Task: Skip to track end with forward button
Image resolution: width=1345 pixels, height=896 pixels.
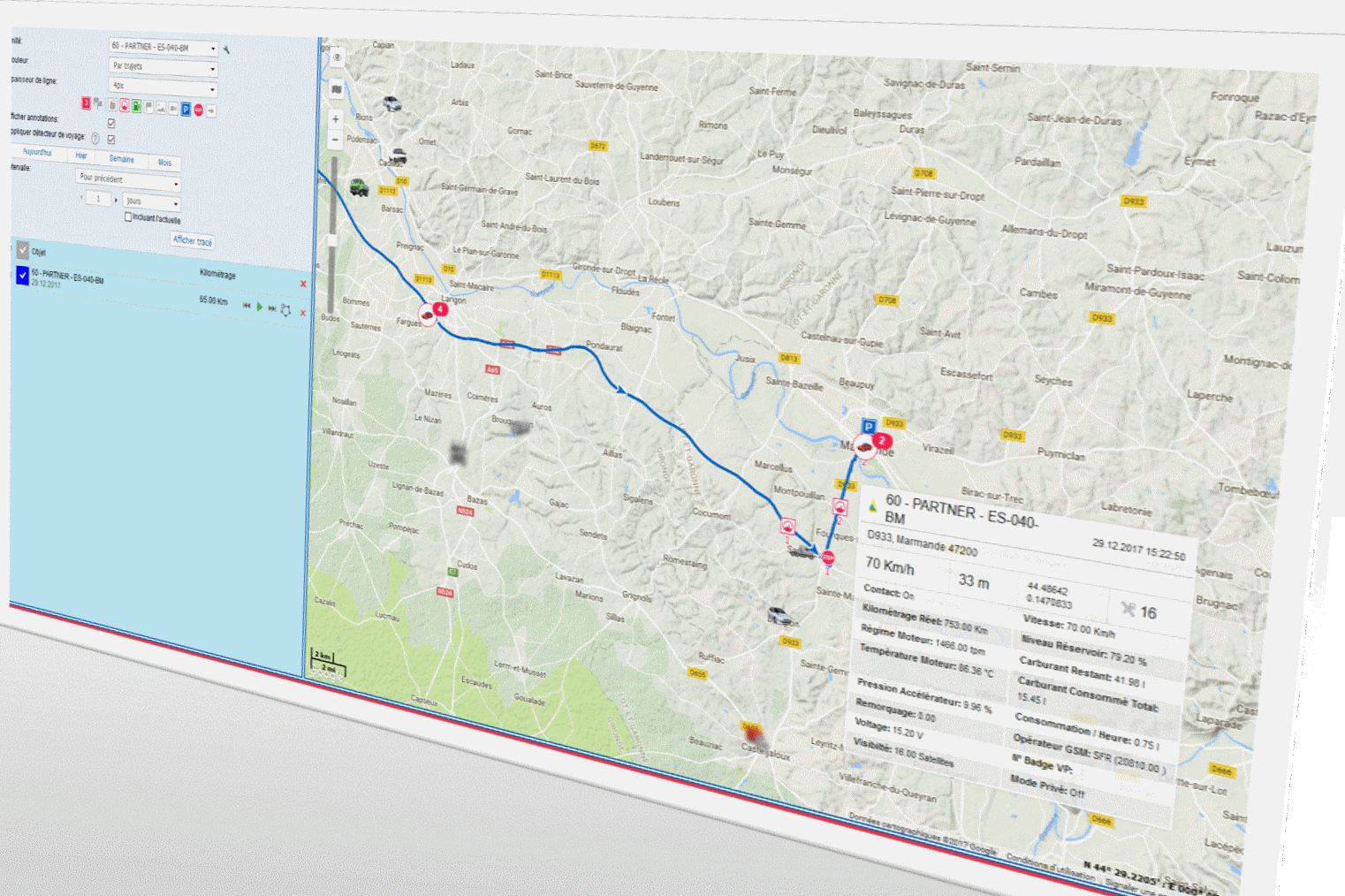Action: pos(272,308)
